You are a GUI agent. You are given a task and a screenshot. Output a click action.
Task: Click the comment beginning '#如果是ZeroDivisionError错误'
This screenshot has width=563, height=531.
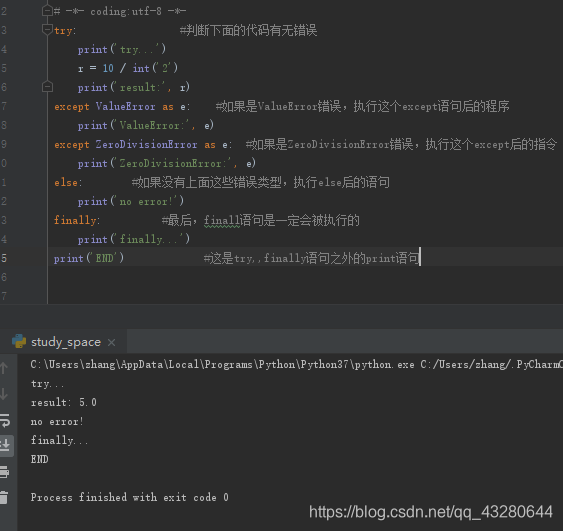click(x=401, y=144)
